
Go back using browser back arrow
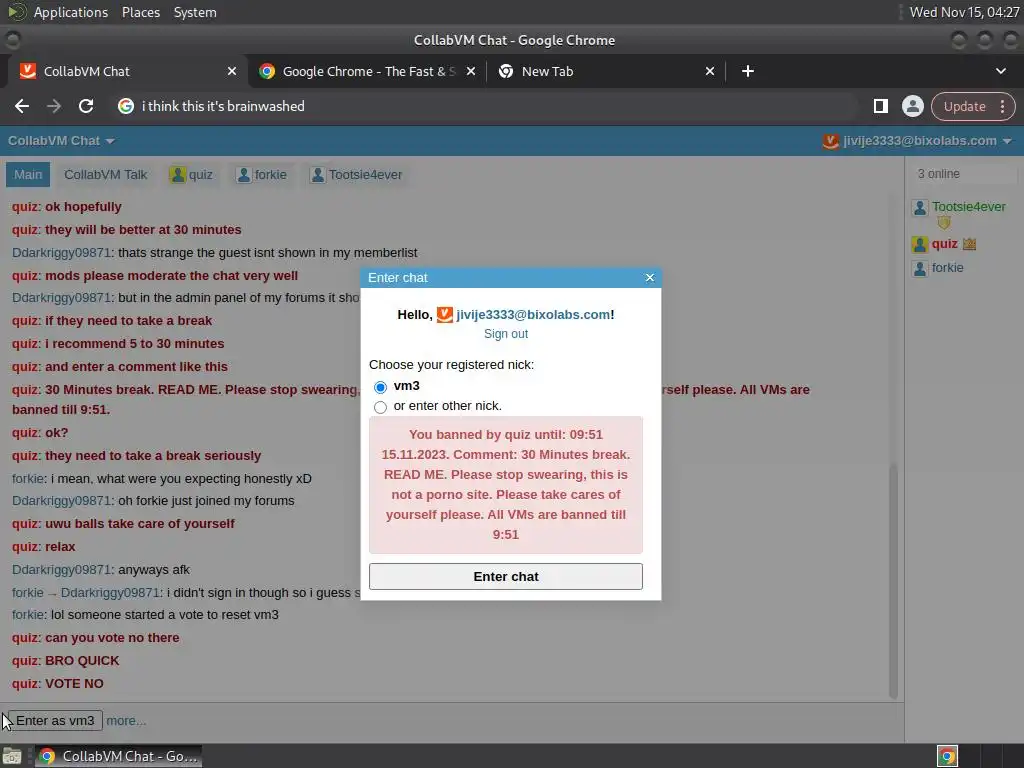[x=22, y=106]
